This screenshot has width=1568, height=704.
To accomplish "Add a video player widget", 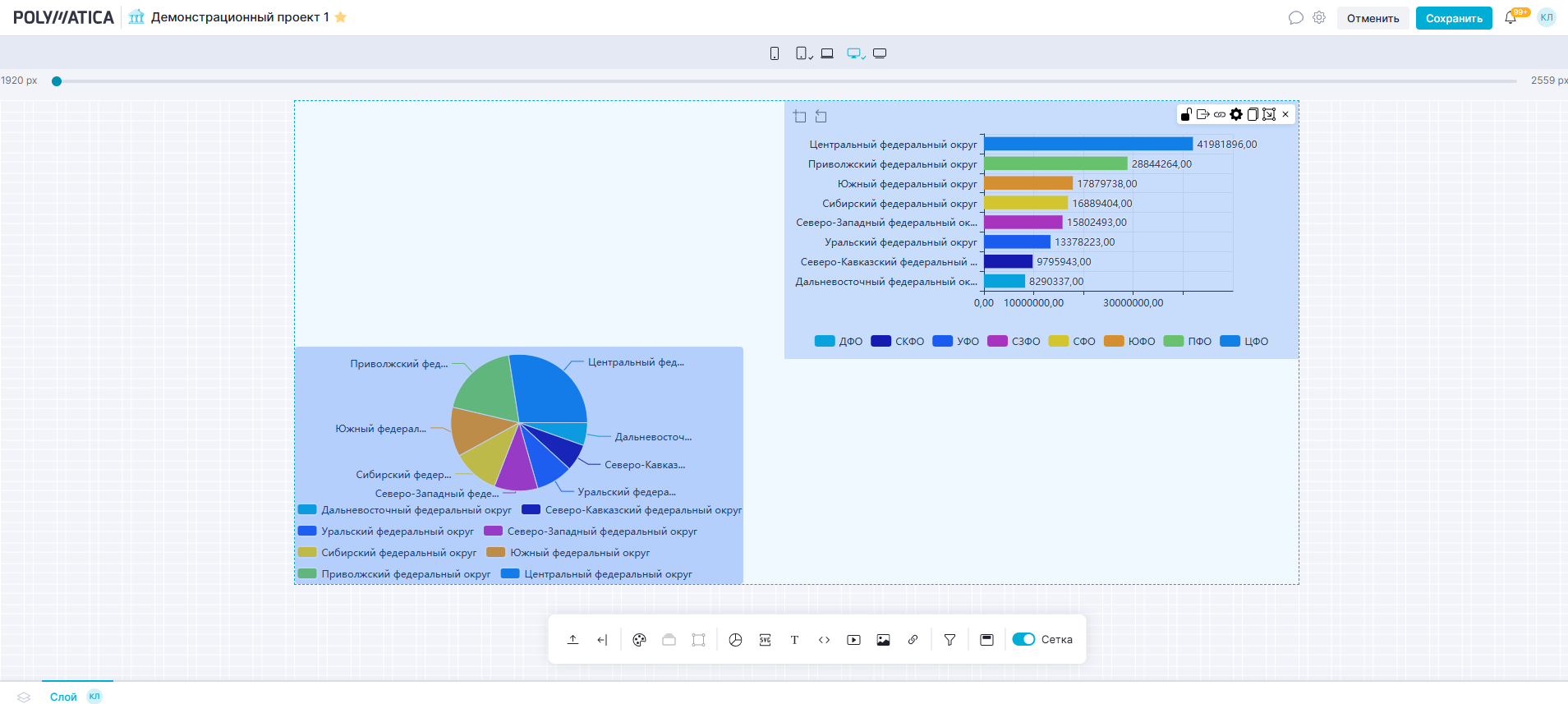I will click(x=853, y=640).
